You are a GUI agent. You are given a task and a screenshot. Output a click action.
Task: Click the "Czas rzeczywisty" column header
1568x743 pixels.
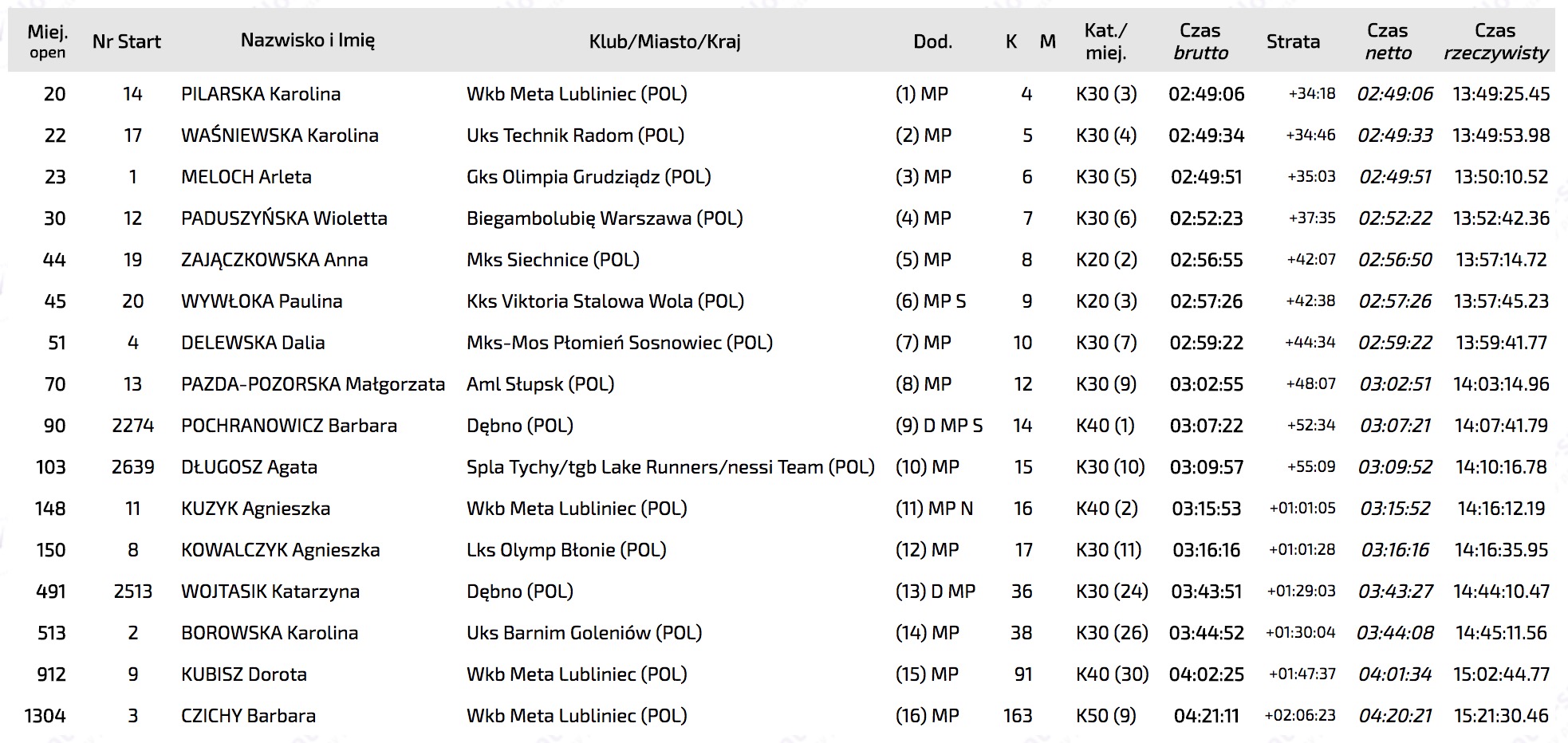pyautogui.click(x=1495, y=41)
